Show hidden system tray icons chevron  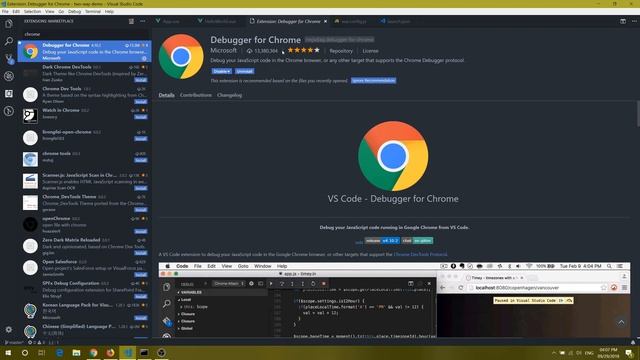554,353
